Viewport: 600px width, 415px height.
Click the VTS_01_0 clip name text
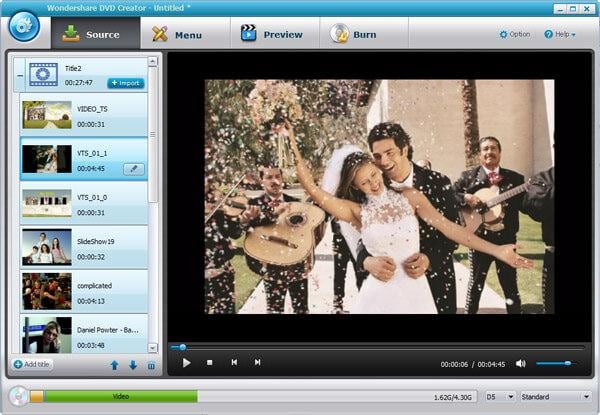point(92,197)
